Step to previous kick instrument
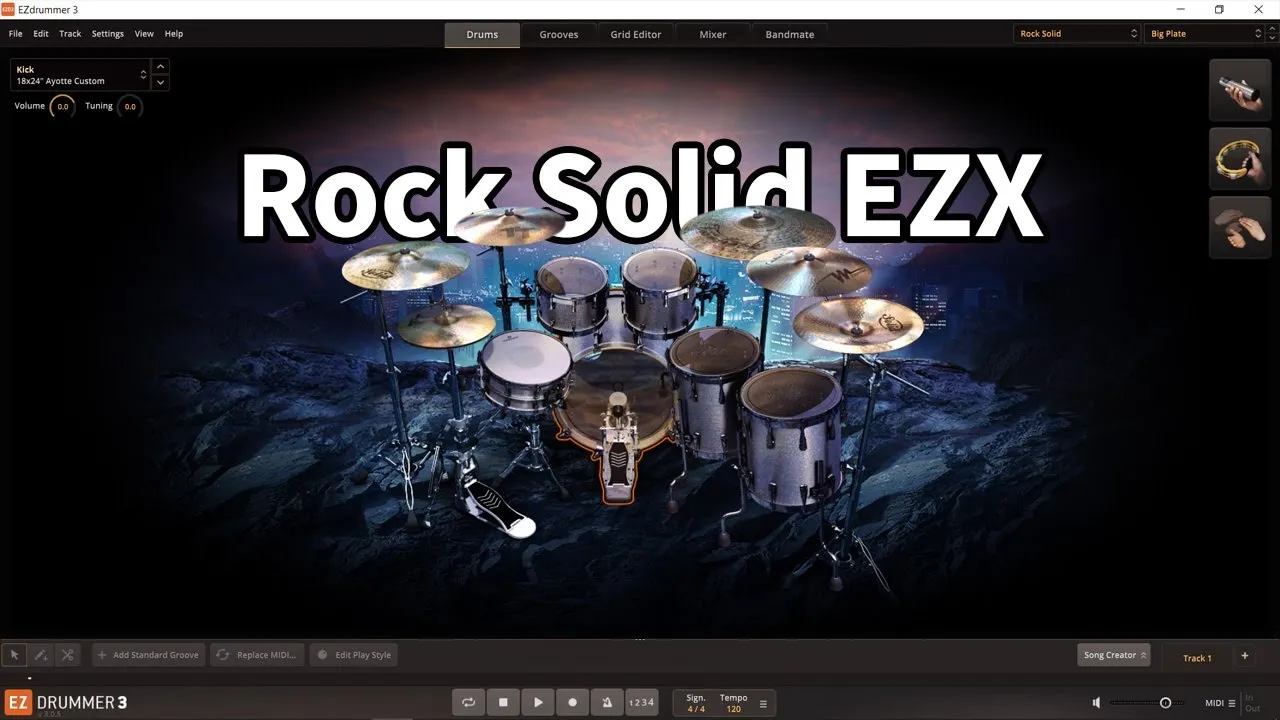The image size is (1280, 720). pyautogui.click(x=161, y=67)
